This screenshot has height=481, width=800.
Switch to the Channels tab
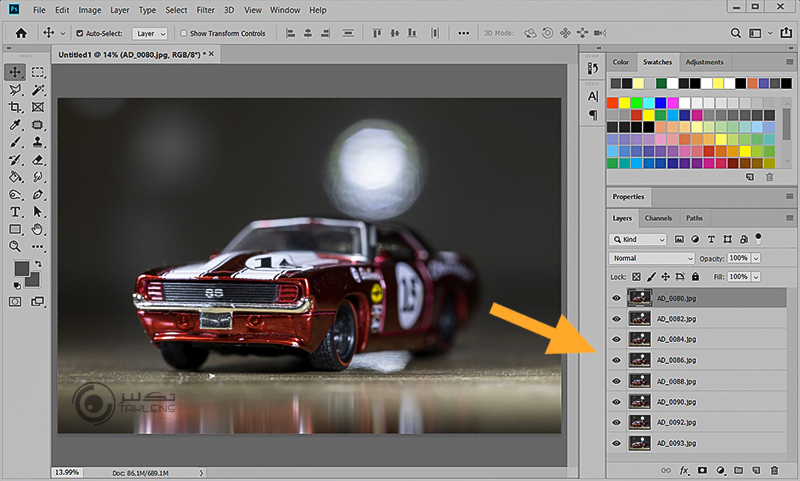pyautogui.click(x=658, y=218)
